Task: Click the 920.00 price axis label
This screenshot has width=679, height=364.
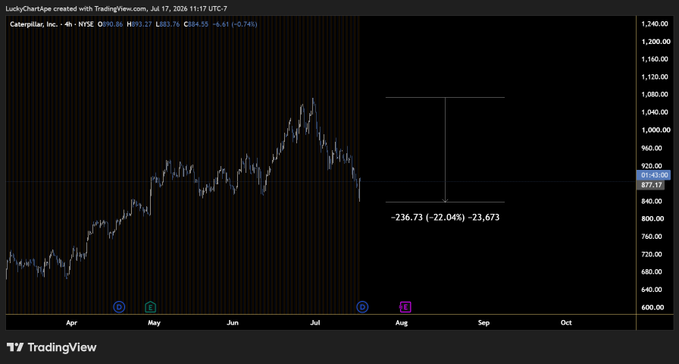Action: (x=652, y=166)
